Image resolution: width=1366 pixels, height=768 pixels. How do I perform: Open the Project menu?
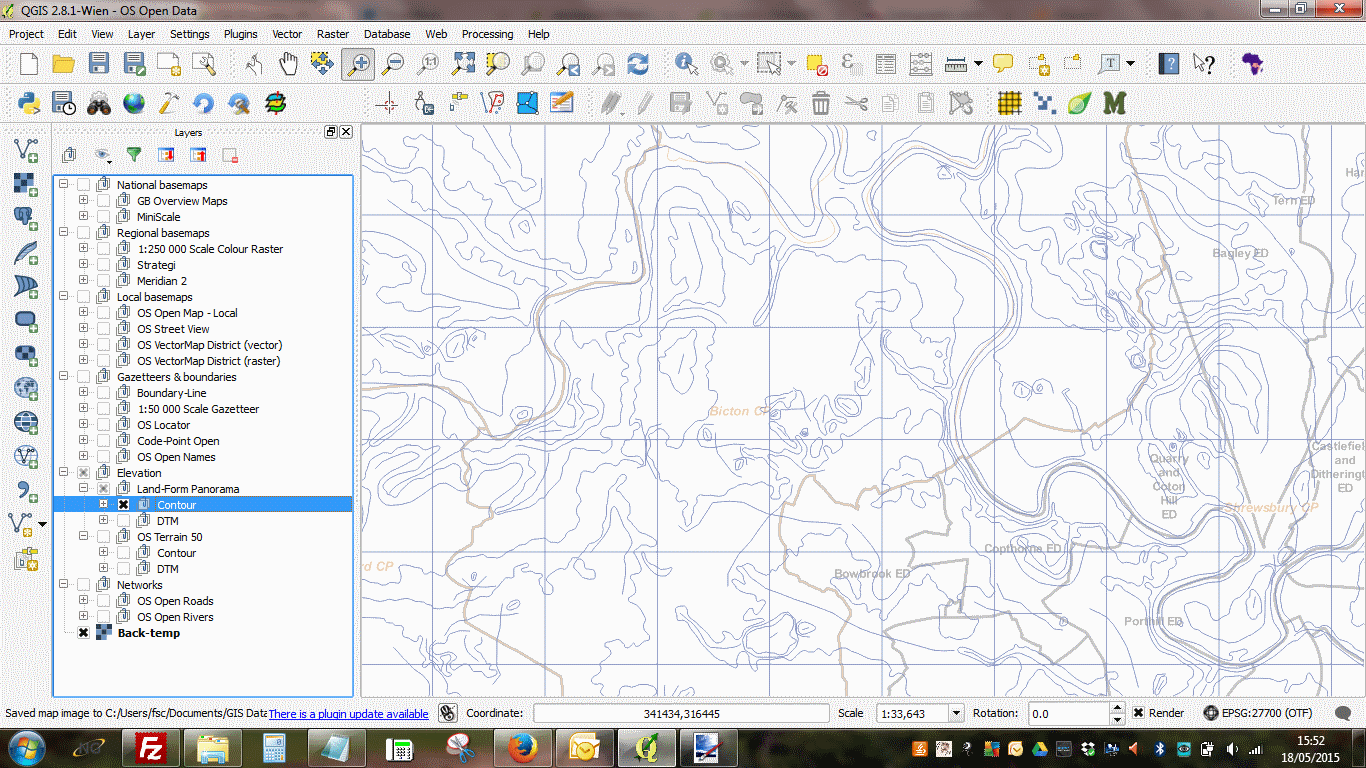point(26,34)
